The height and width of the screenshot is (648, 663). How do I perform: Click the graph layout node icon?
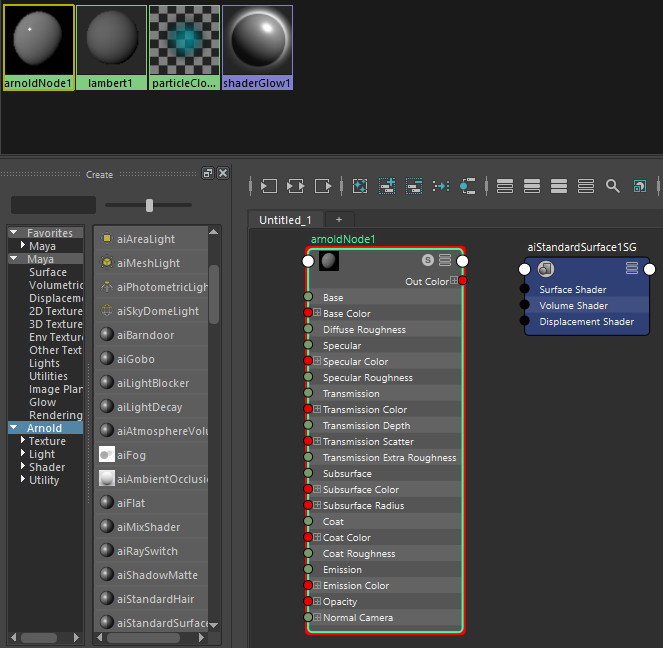[468, 186]
